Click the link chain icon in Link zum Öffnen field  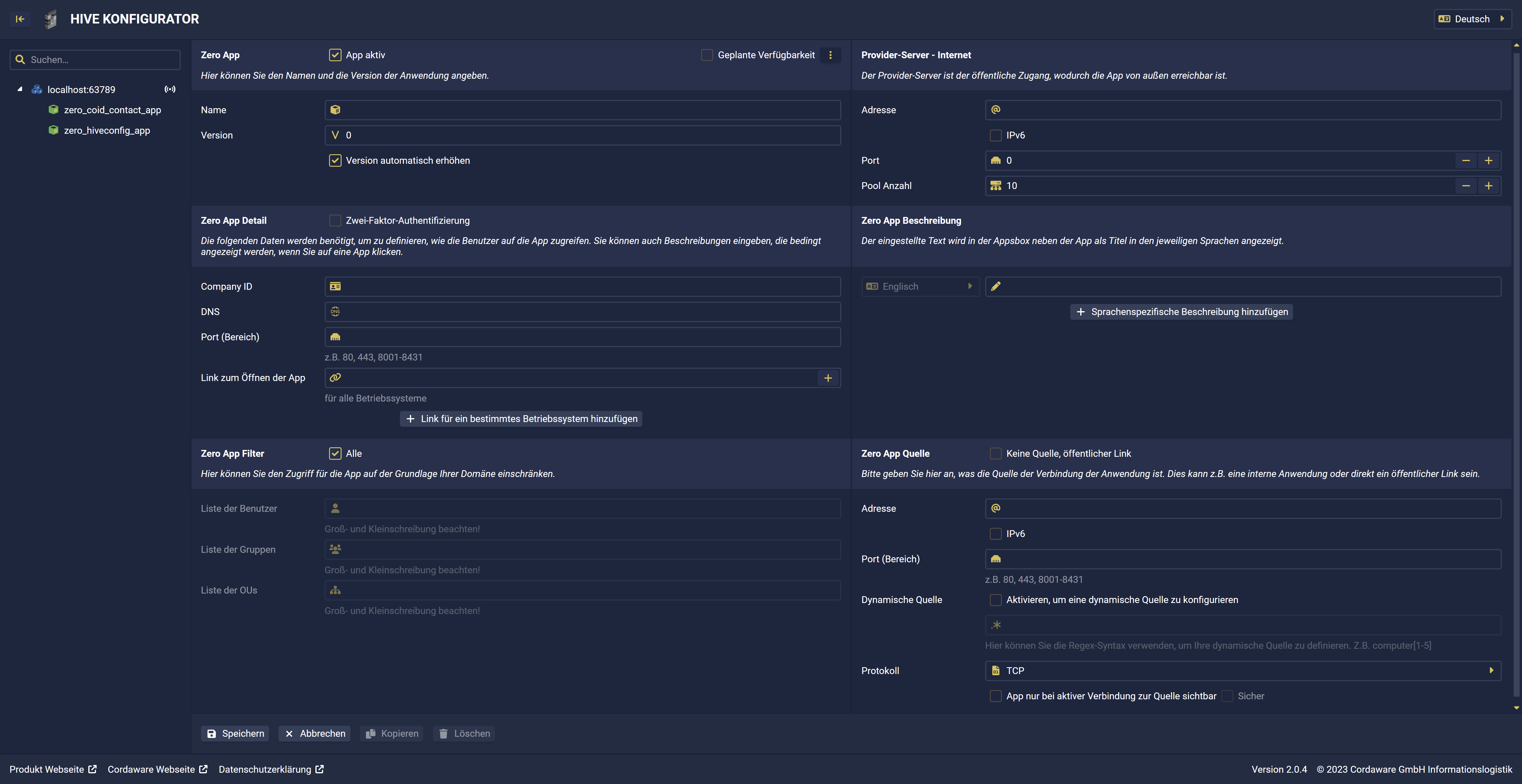[335, 377]
